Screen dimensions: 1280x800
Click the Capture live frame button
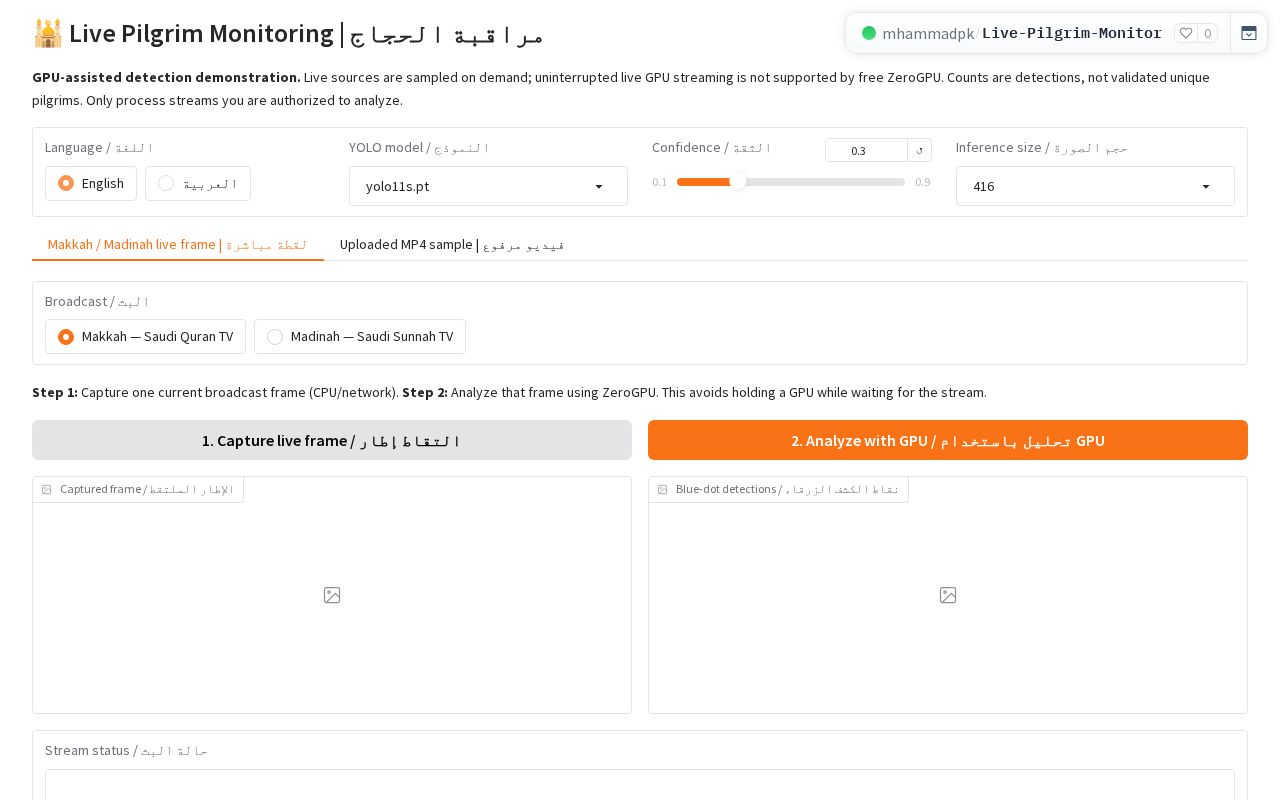(332, 440)
